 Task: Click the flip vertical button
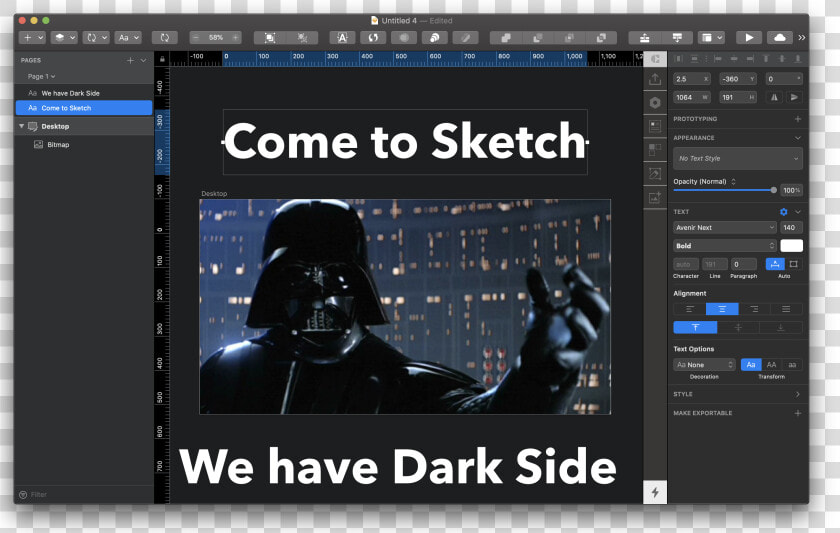point(794,97)
